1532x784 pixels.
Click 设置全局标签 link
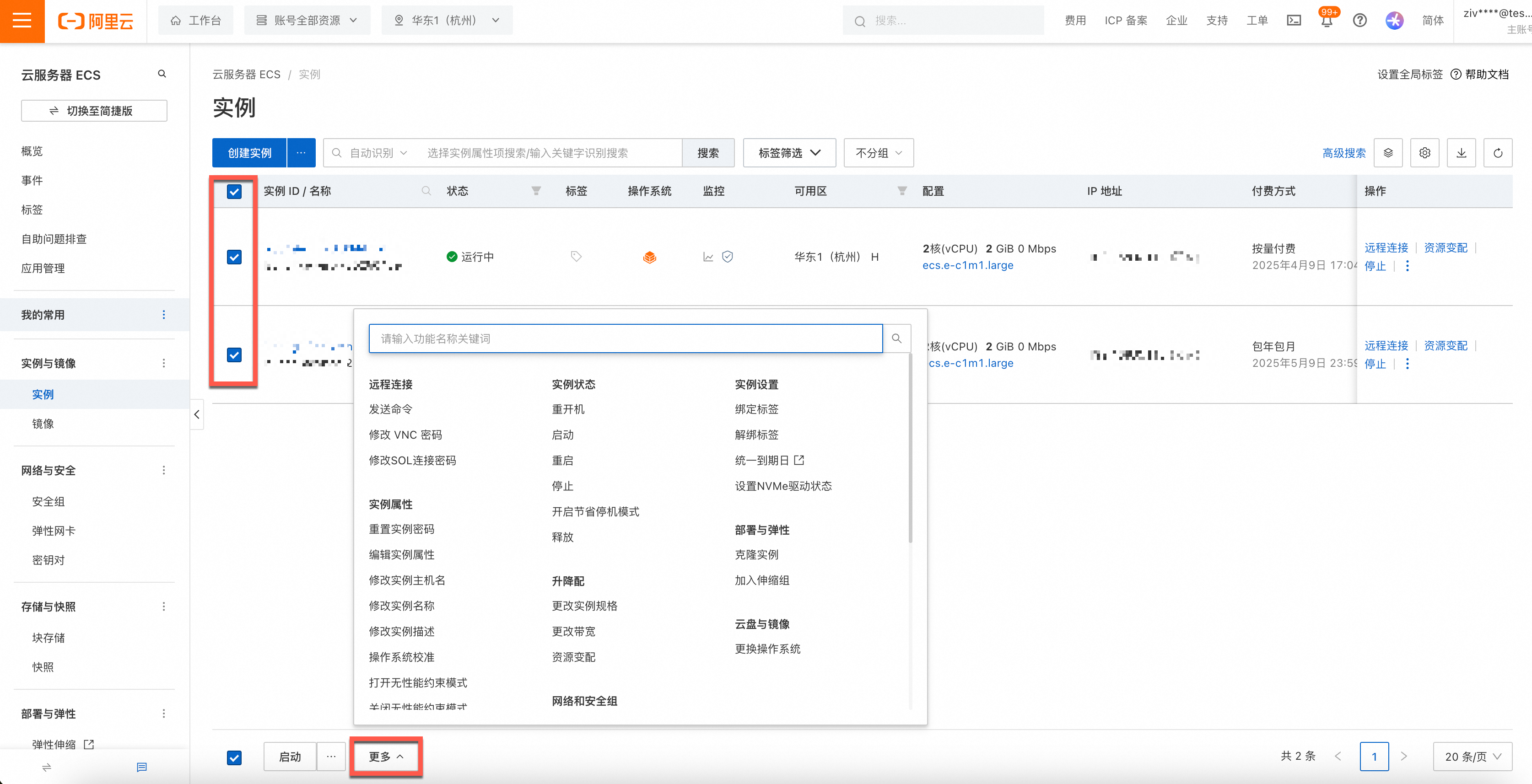pos(1410,74)
